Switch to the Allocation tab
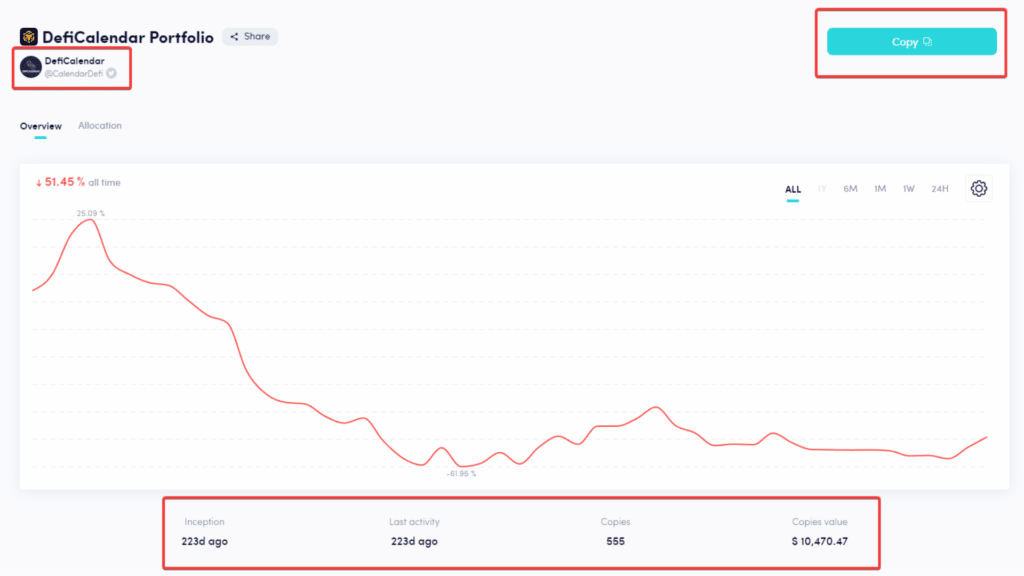This screenshot has width=1024, height=576. click(x=100, y=125)
